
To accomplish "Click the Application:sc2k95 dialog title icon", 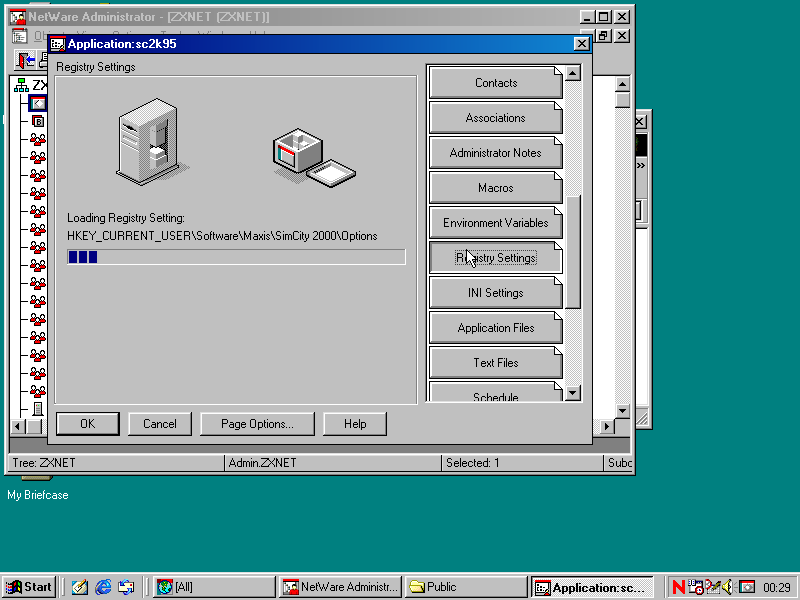I will point(58,44).
